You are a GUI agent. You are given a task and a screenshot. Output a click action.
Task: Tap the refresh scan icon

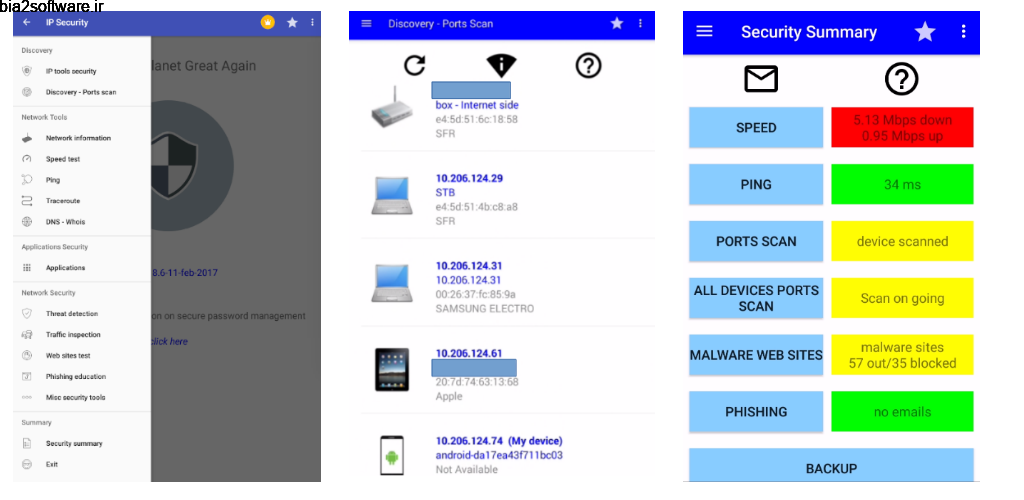click(414, 65)
